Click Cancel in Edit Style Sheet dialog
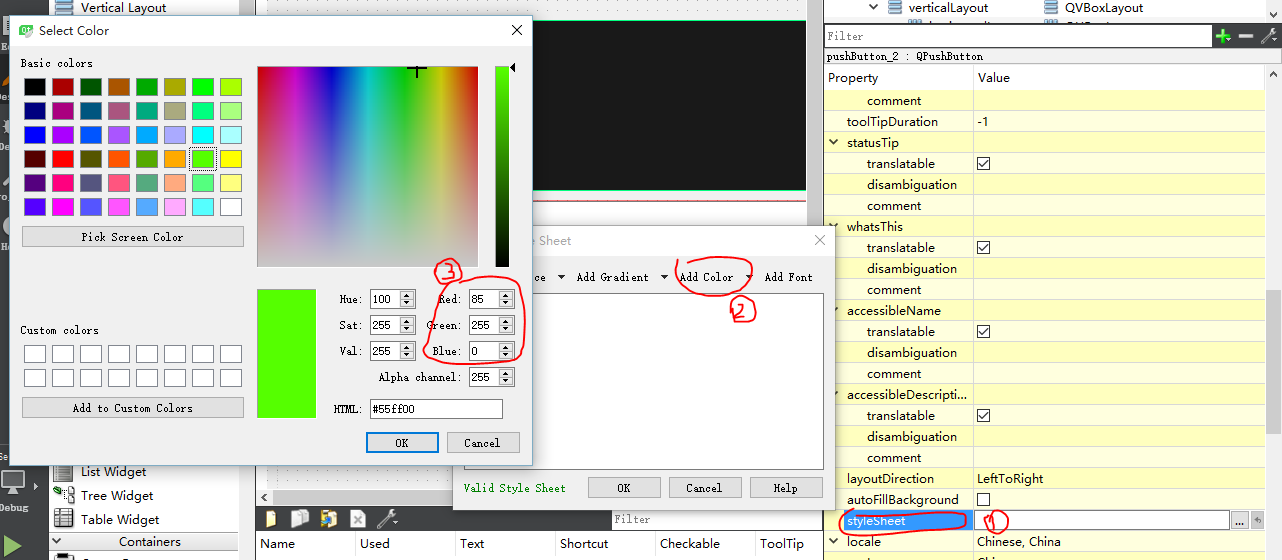The width and height of the screenshot is (1282, 560). [x=704, y=488]
